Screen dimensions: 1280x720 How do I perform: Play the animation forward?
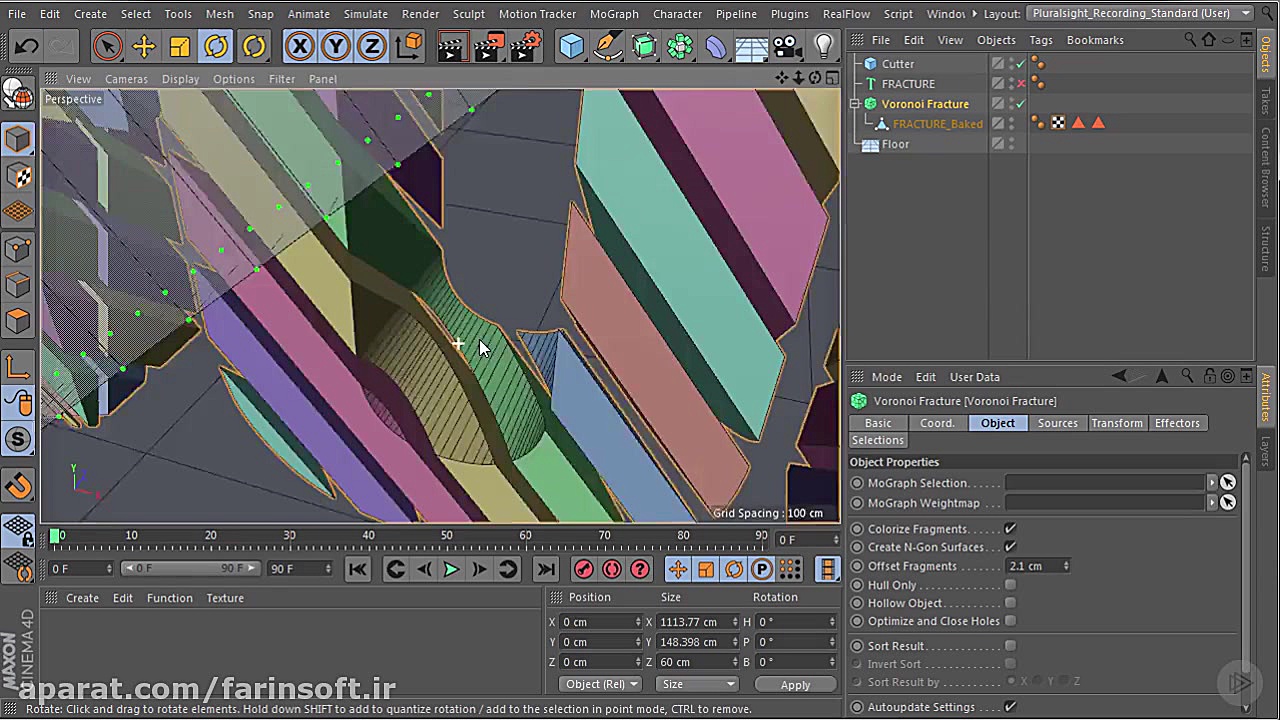pyautogui.click(x=451, y=569)
